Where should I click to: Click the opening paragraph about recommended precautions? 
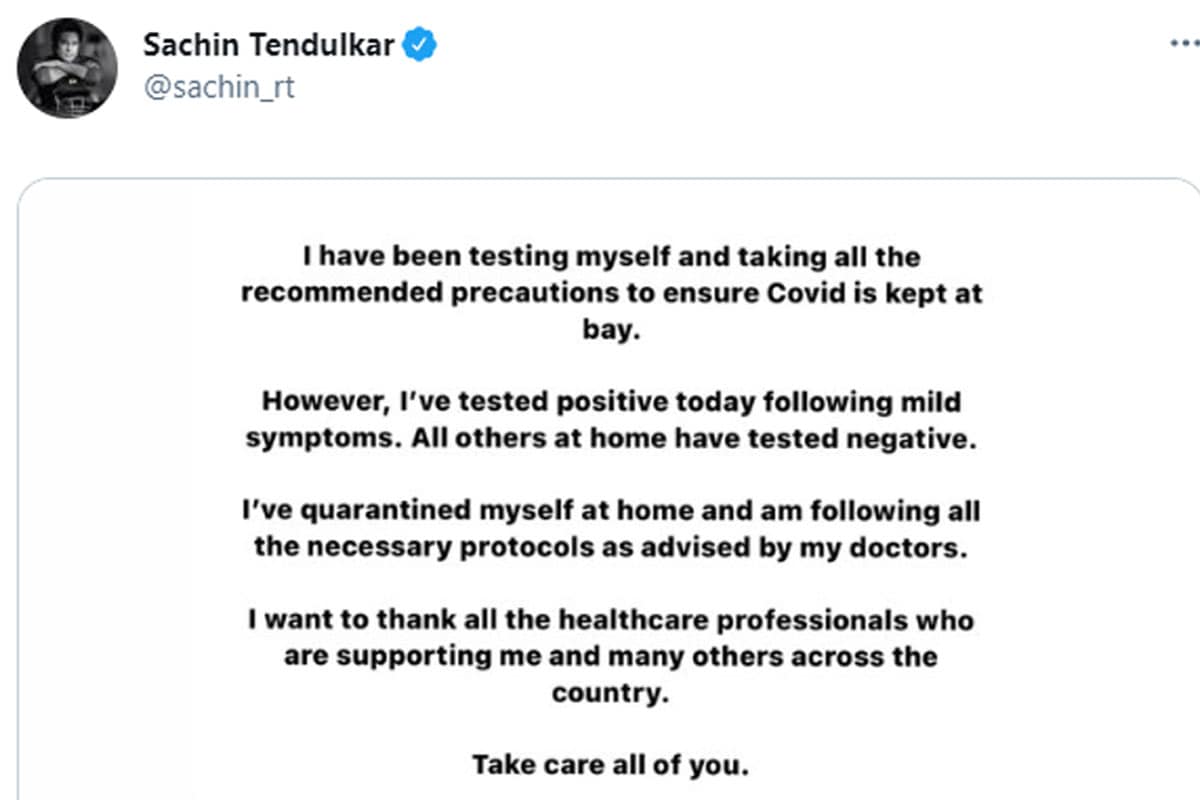[x=611, y=292]
